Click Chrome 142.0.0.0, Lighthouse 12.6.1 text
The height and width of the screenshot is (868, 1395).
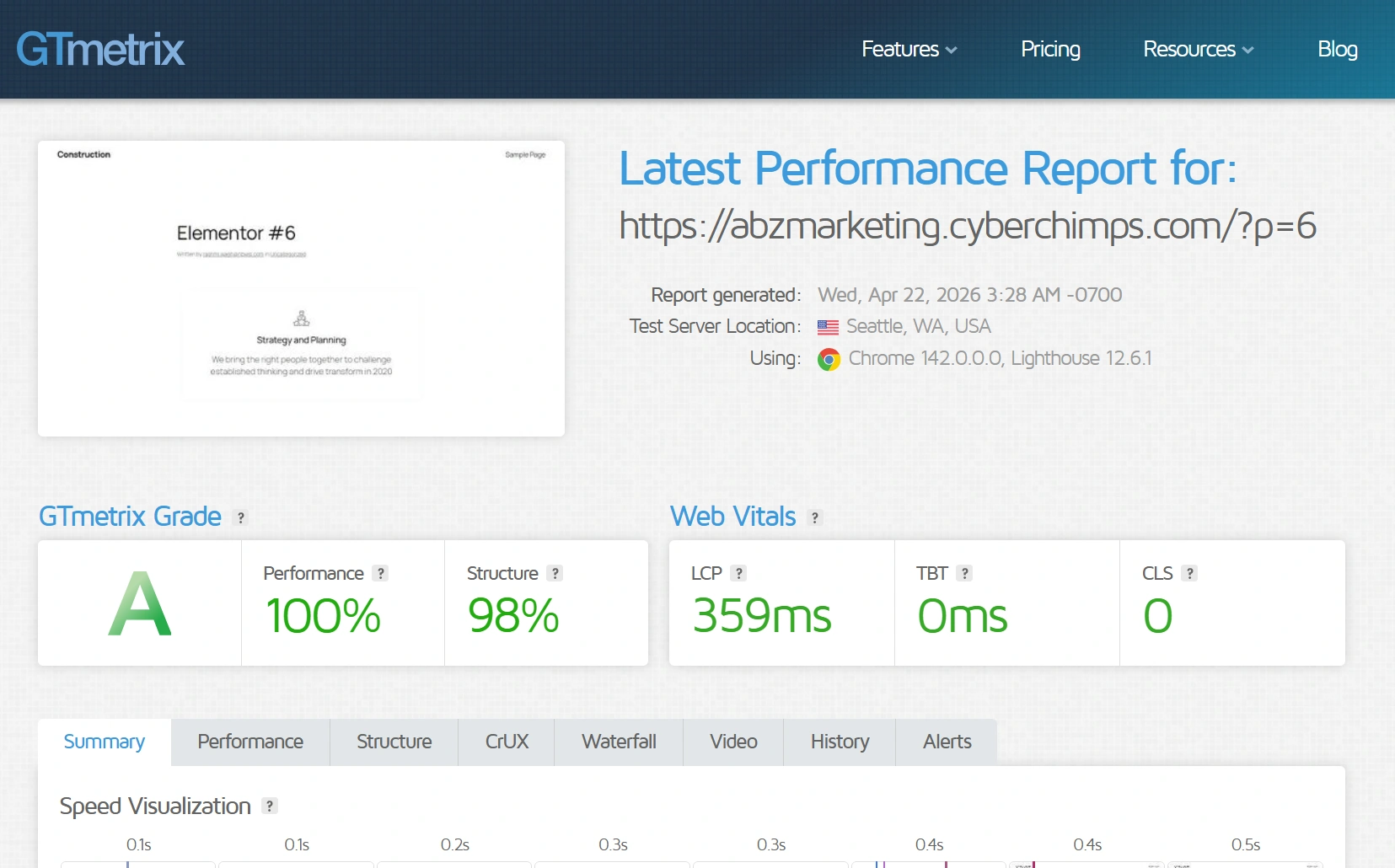(1000, 358)
